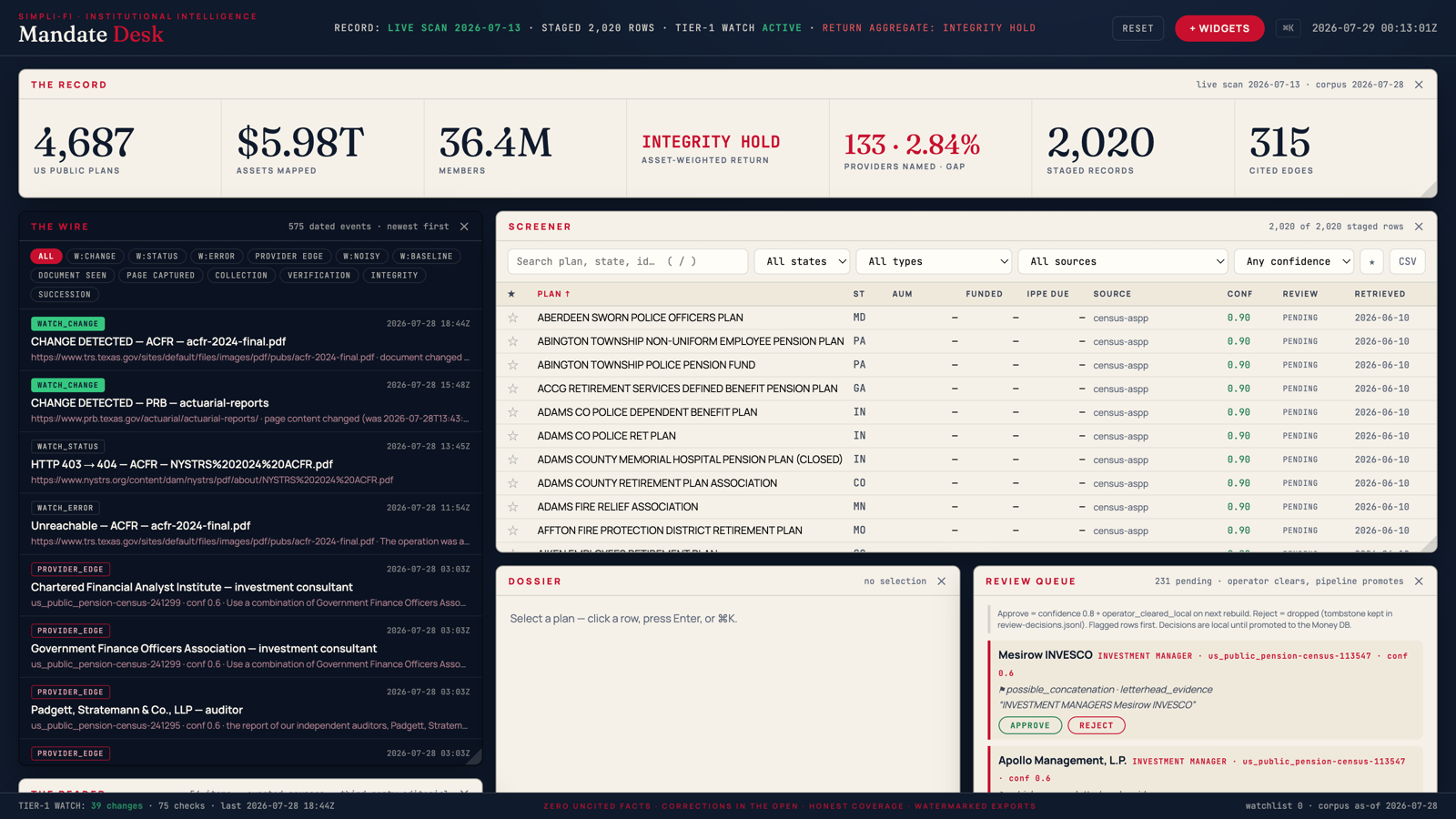
Task: Star ACCG Retirement Services Defined Benefit Pension Plan
Action: [x=513, y=389]
